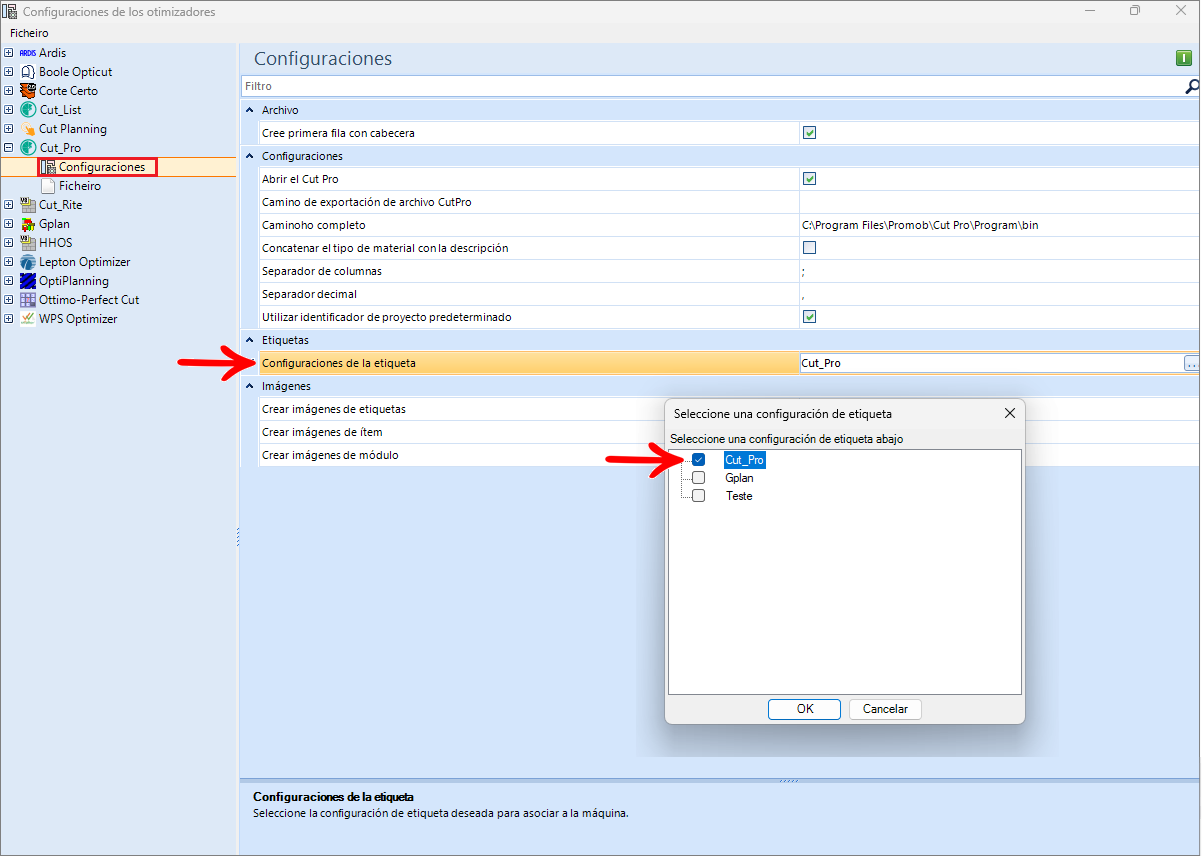Collapse the Imágenes section
This screenshot has width=1203, height=859.
coord(250,386)
